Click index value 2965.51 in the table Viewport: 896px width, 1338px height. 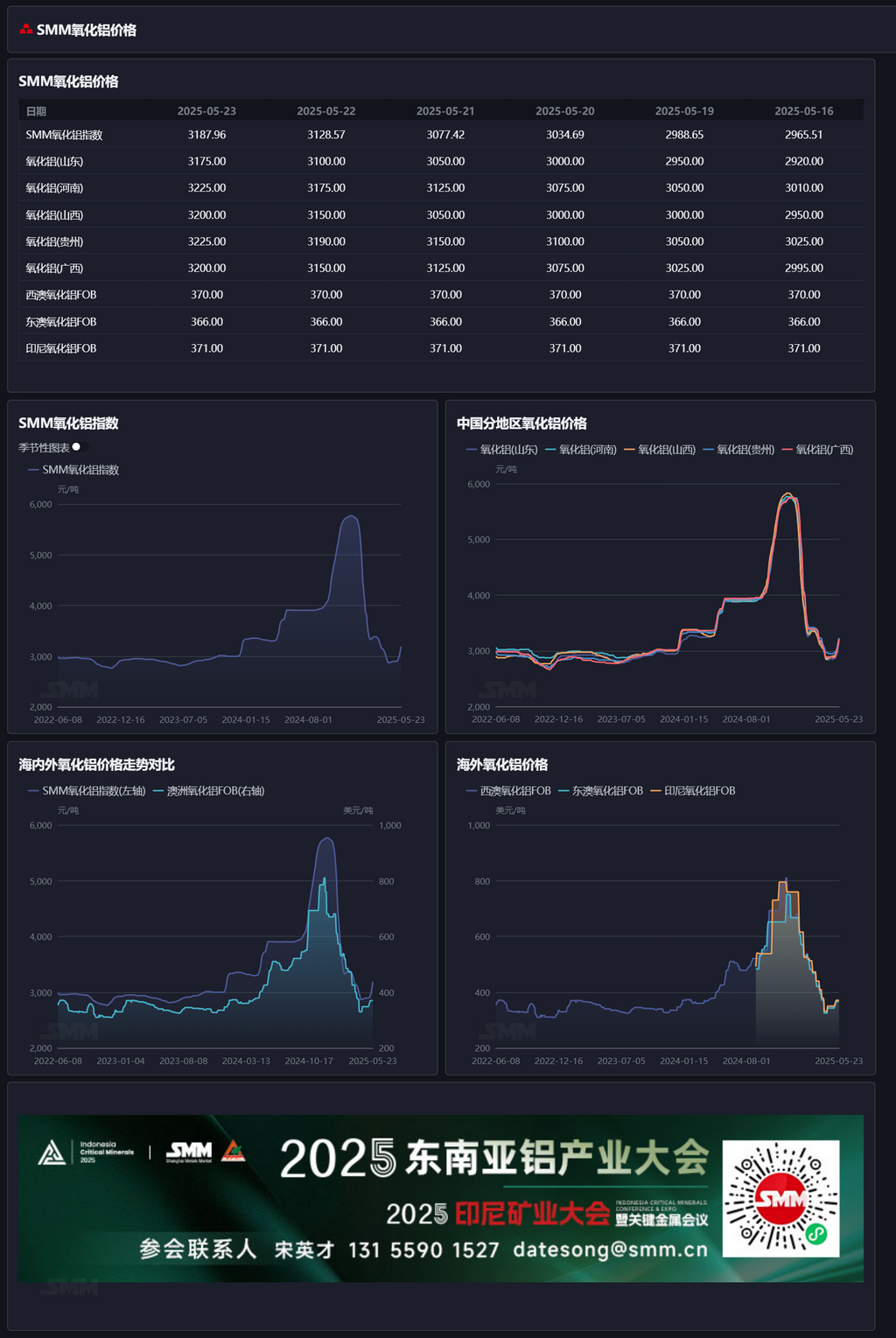[804, 135]
